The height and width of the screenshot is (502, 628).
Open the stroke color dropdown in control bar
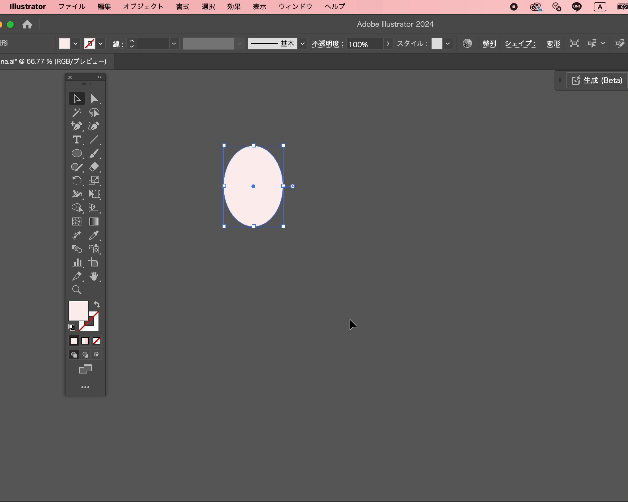[102, 44]
